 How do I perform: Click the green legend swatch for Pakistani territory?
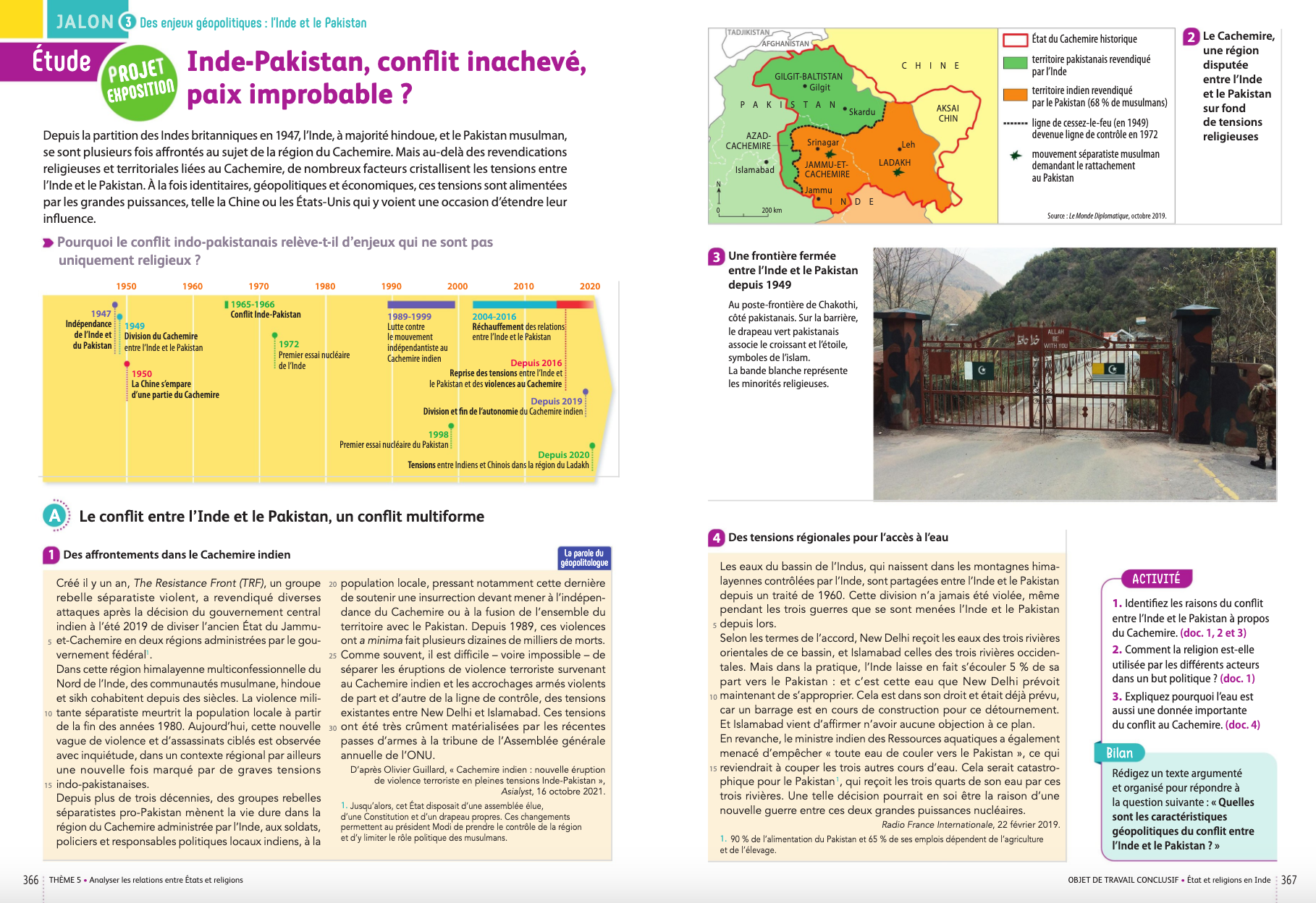point(1016,63)
